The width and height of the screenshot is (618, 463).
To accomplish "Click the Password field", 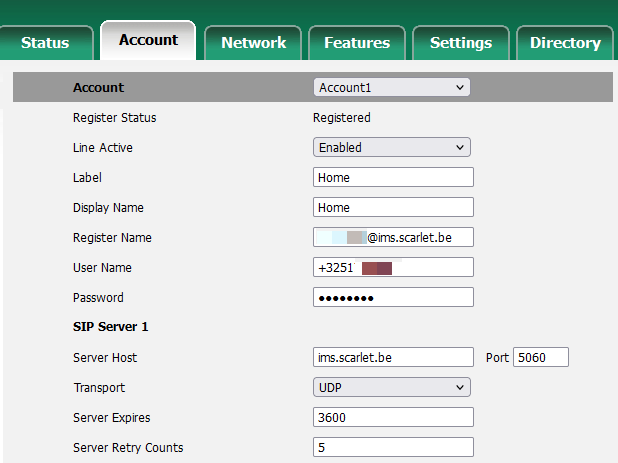I will [393, 298].
